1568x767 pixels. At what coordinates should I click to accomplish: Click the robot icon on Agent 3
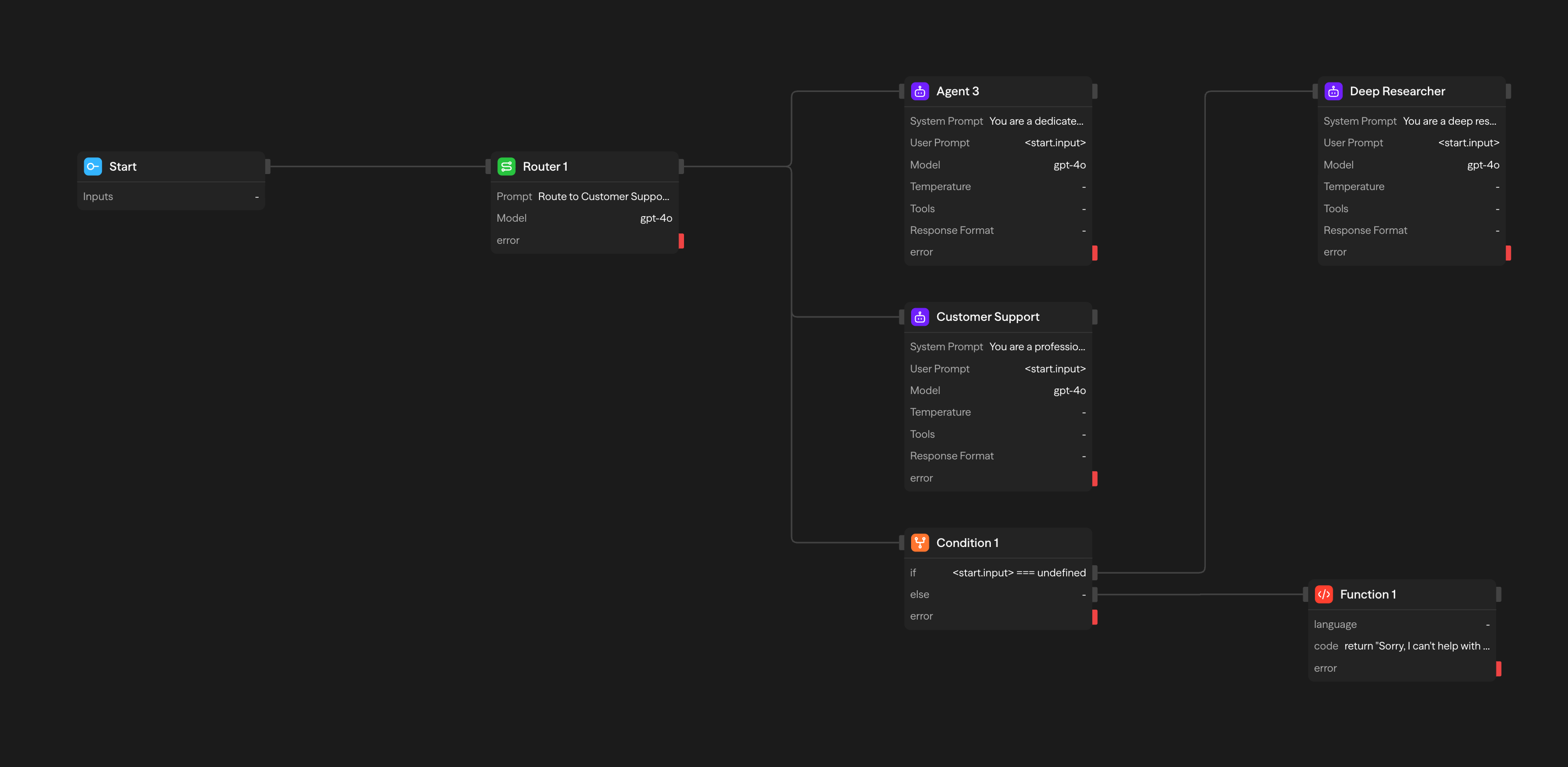point(920,91)
